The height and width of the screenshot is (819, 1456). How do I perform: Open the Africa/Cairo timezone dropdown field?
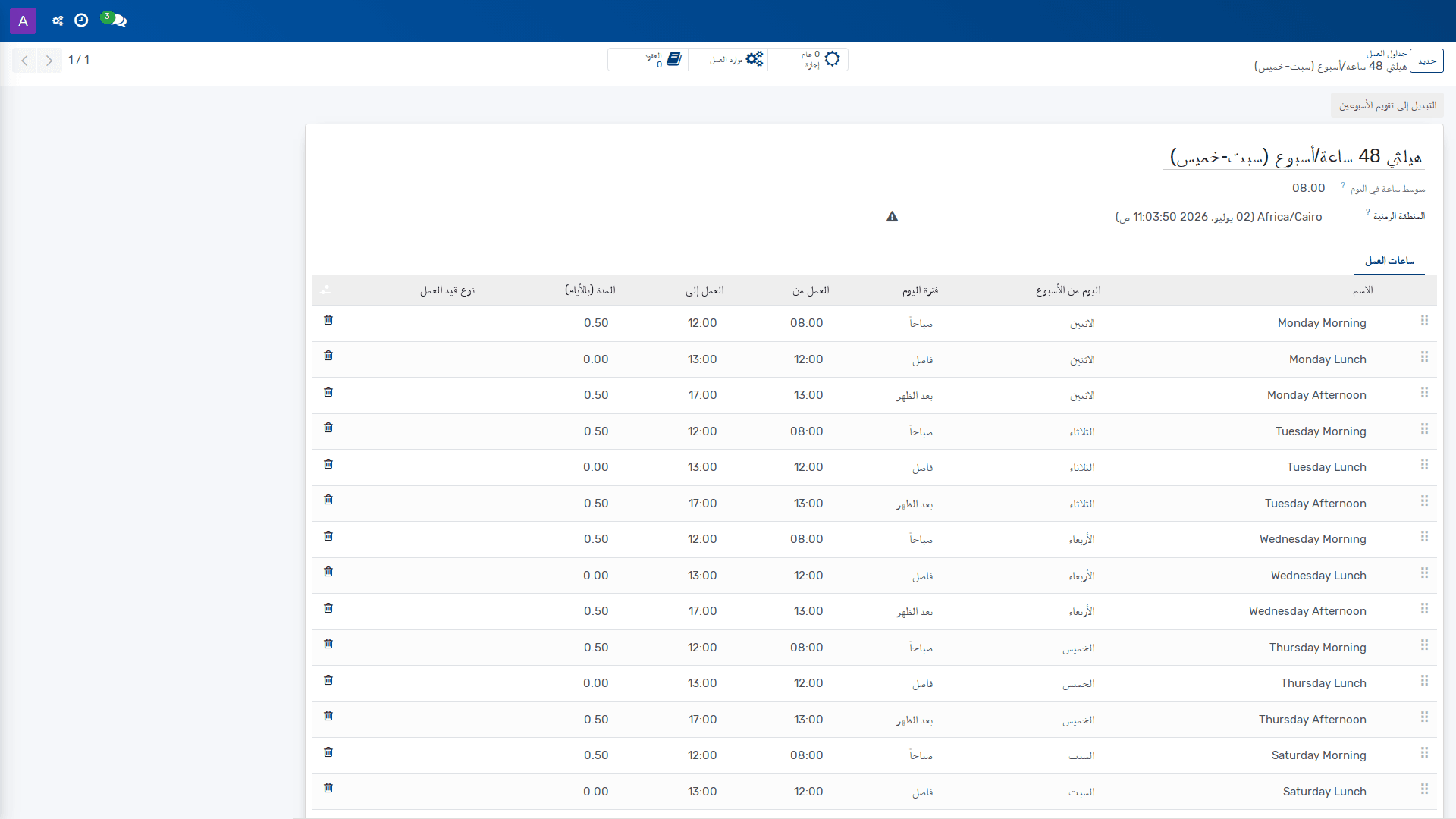(1114, 217)
